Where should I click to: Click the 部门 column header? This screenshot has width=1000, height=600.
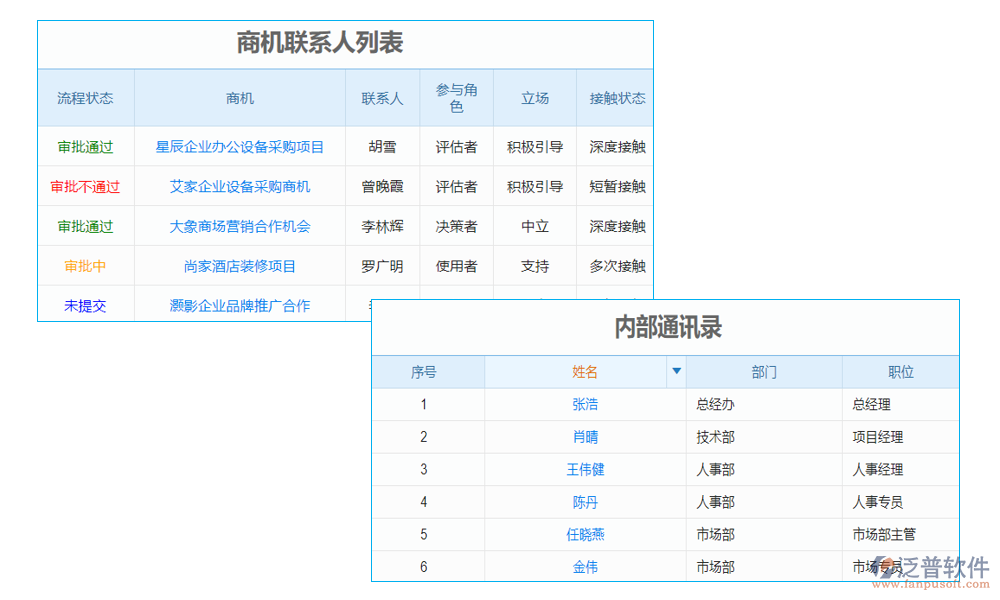coord(765,371)
